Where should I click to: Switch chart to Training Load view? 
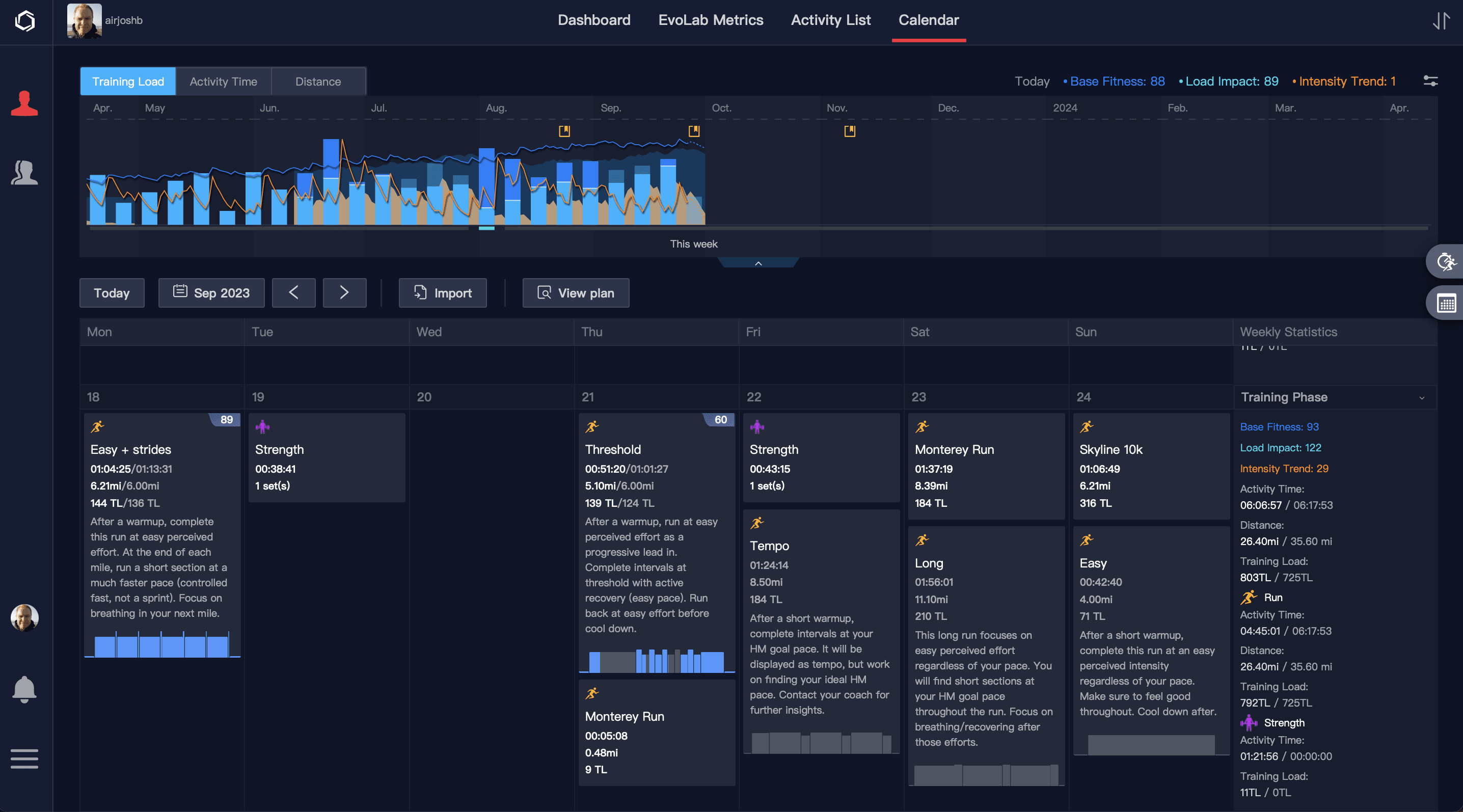point(128,81)
